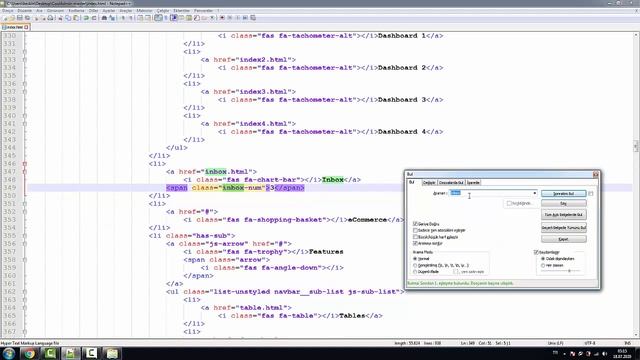Click the Kapat button in Bul dialog
The height and width of the screenshot is (360, 640).
[564, 239]
